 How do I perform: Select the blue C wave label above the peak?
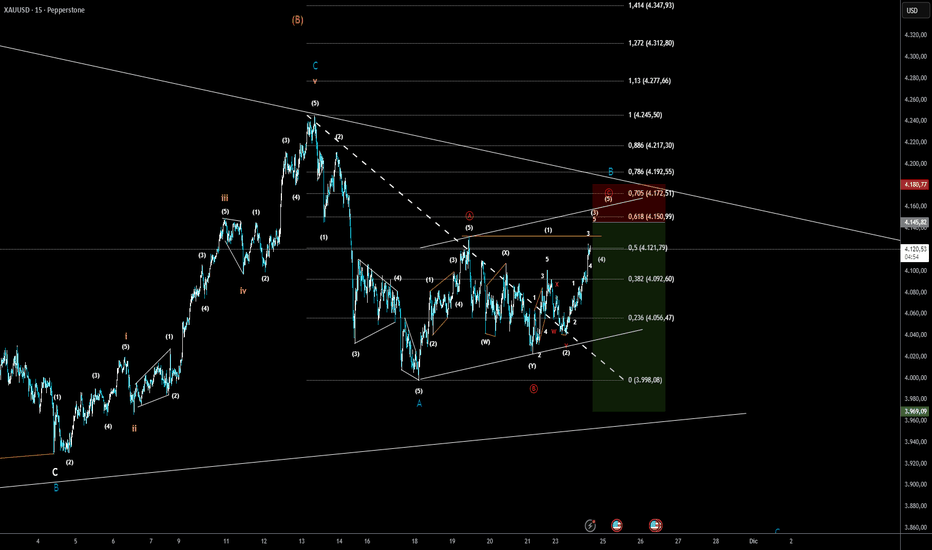point(315,66)
